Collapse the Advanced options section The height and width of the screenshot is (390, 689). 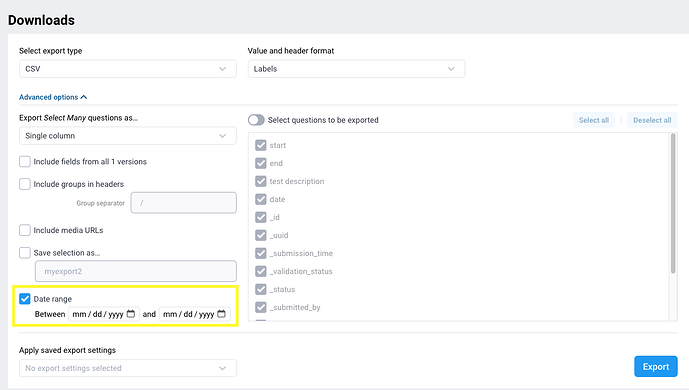pyautogui.click(x=53, y=97)
